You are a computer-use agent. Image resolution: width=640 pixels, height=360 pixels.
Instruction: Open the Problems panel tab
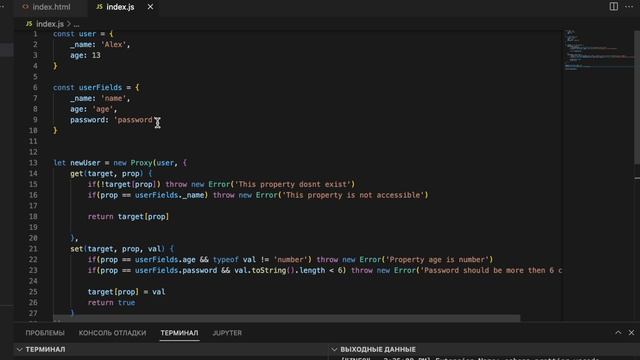(45, 333)
